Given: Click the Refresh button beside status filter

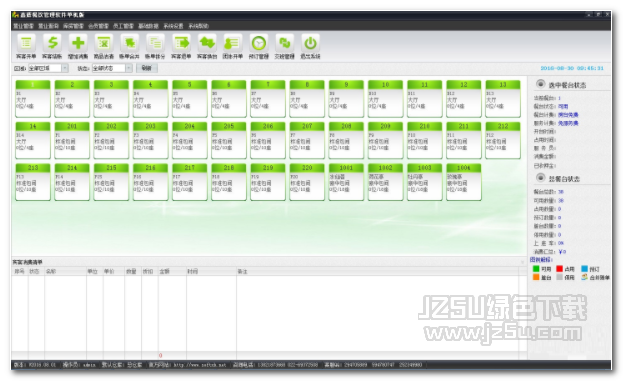Looking at the screenshot, I should (x=147, y=68).
